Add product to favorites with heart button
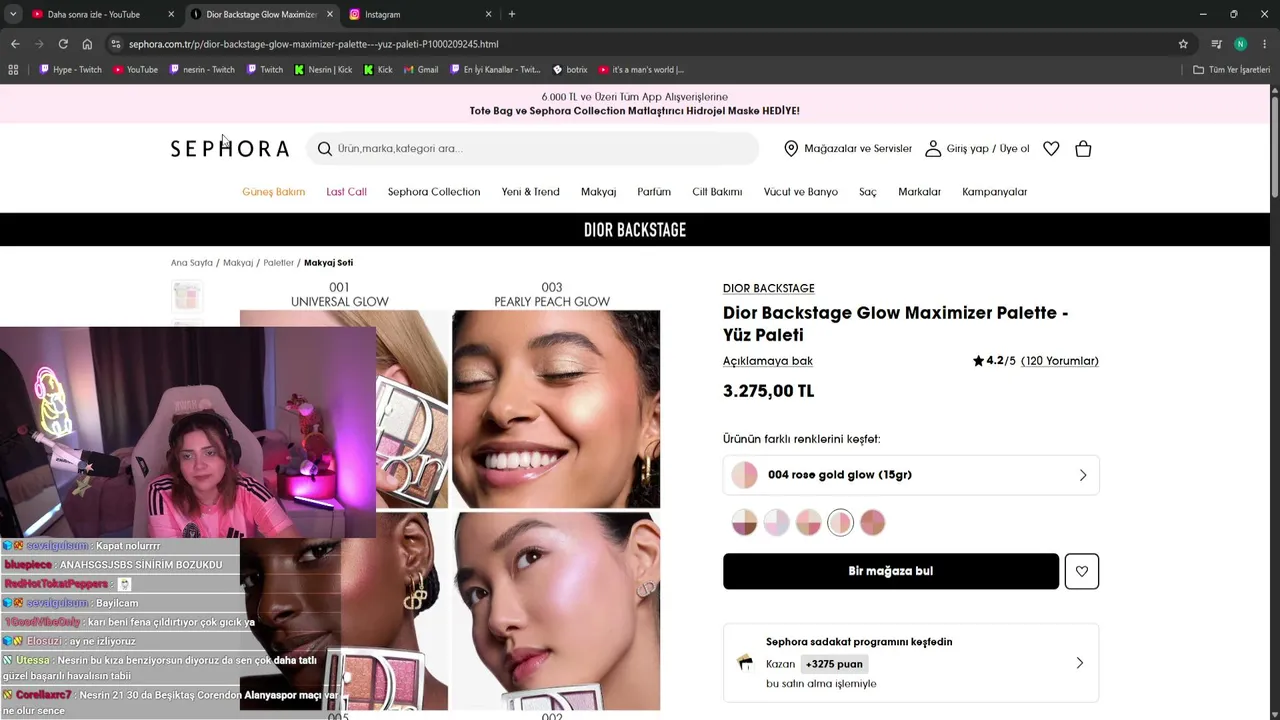Image resolution: width=1280 pixels, height=720 pixels. [x=1082, y=571]
